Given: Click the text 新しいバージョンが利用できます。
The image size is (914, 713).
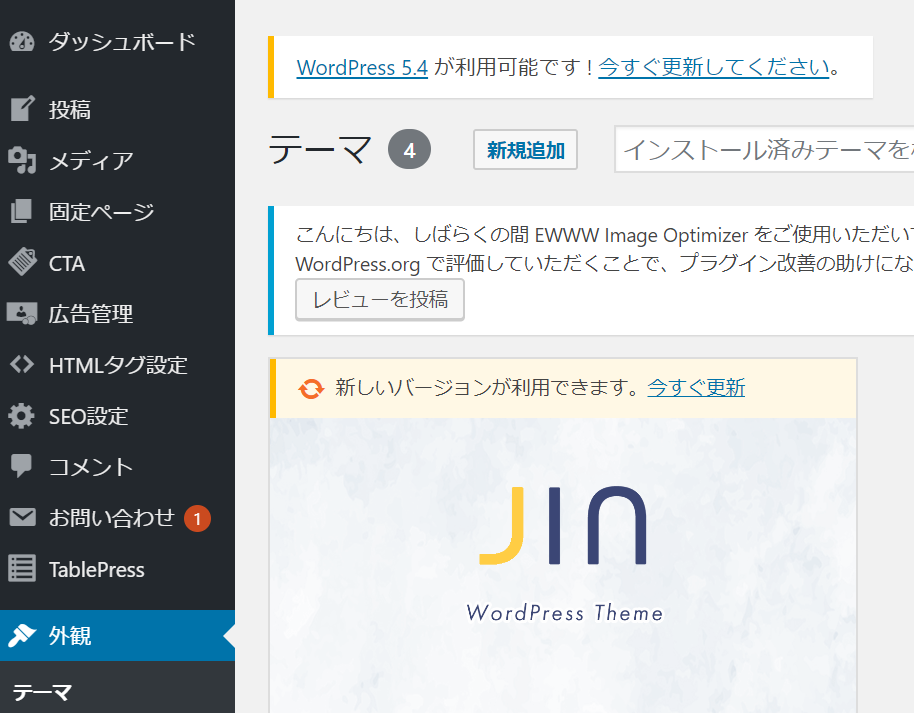Looking at the screenshot, I should (488, 388).
